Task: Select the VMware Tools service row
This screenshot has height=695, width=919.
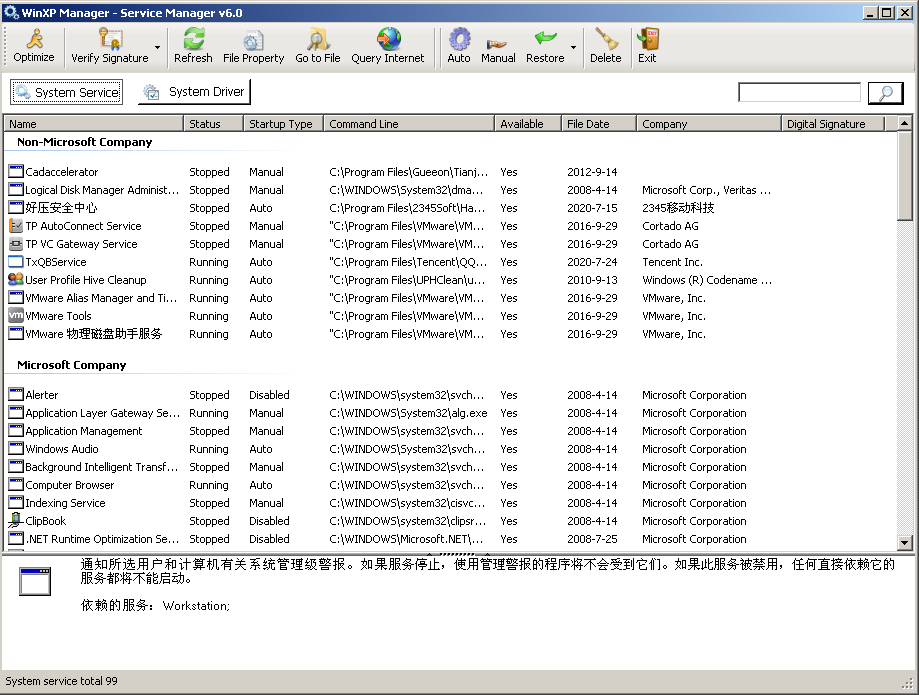Action: [x=58, y=316]
